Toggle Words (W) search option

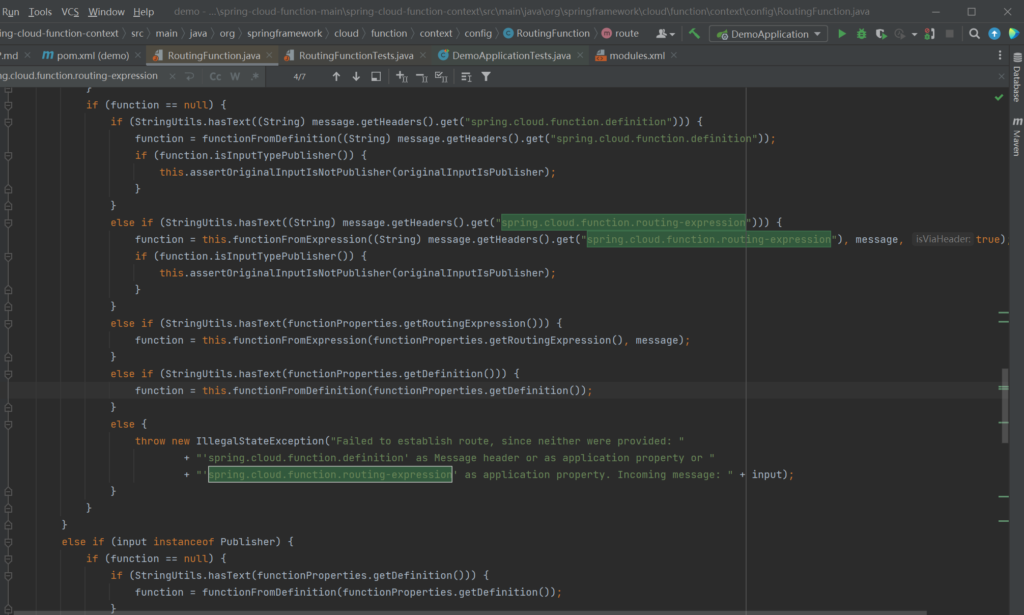tap(235, 76)
